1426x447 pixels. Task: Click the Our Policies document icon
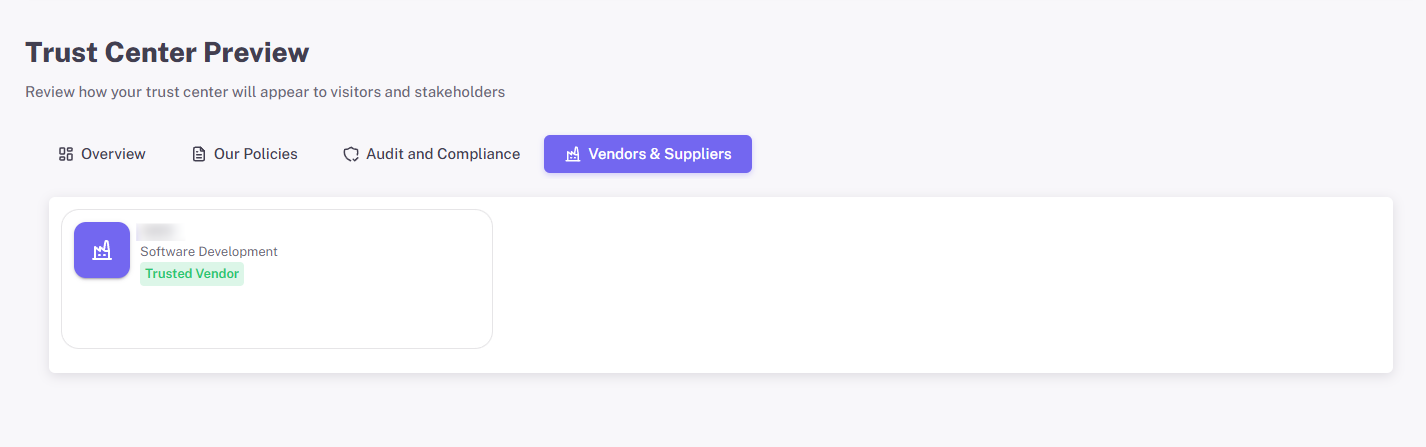pos(198,154)
